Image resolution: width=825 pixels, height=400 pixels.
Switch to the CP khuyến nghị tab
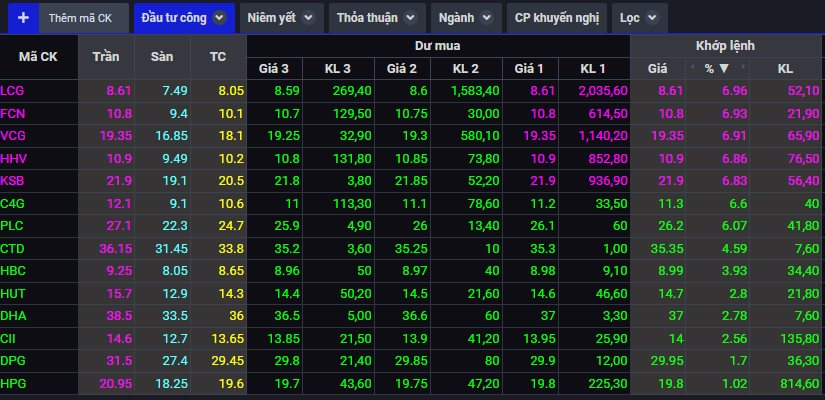(555, 18)
